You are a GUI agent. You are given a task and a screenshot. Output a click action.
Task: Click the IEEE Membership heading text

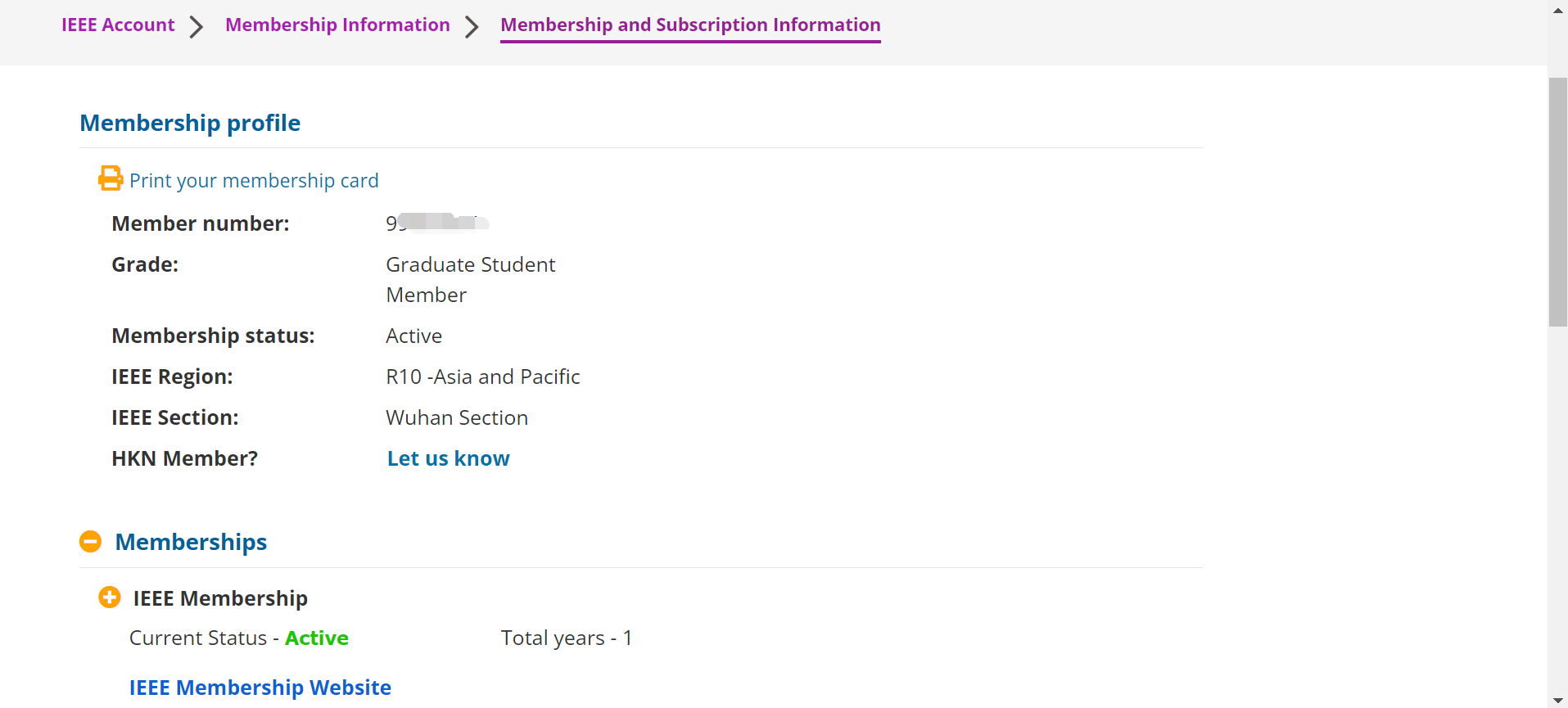220,598
